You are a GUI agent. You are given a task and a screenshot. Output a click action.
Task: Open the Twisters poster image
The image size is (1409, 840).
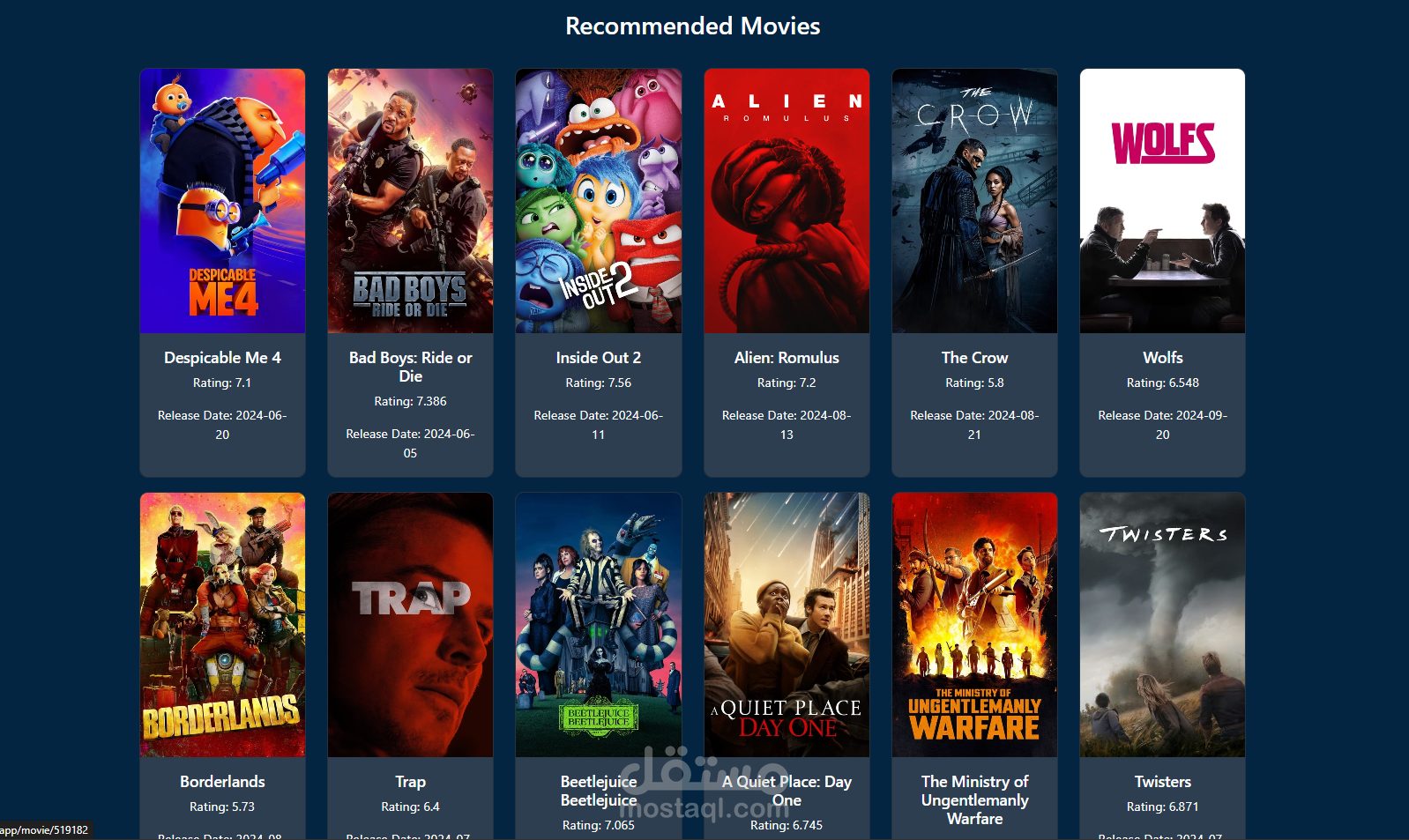1162,625
